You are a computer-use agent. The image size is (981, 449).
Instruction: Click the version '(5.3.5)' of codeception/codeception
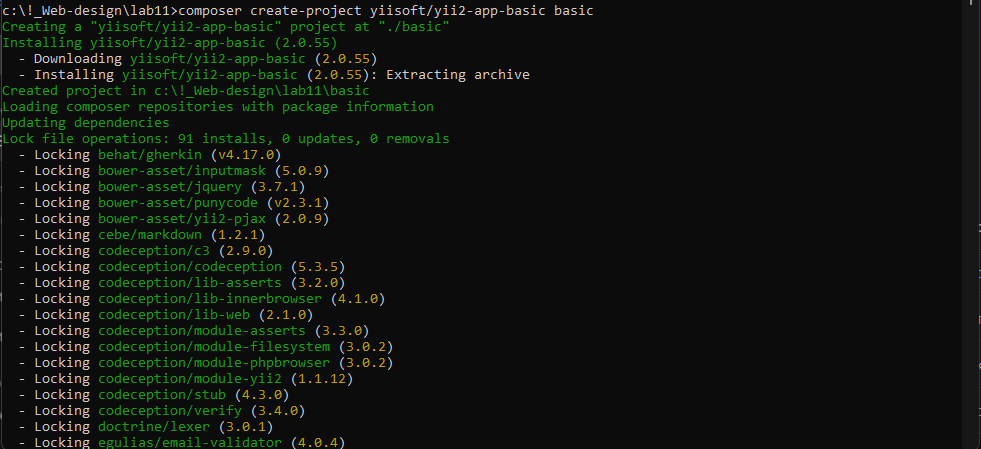[x=318, y=267]
